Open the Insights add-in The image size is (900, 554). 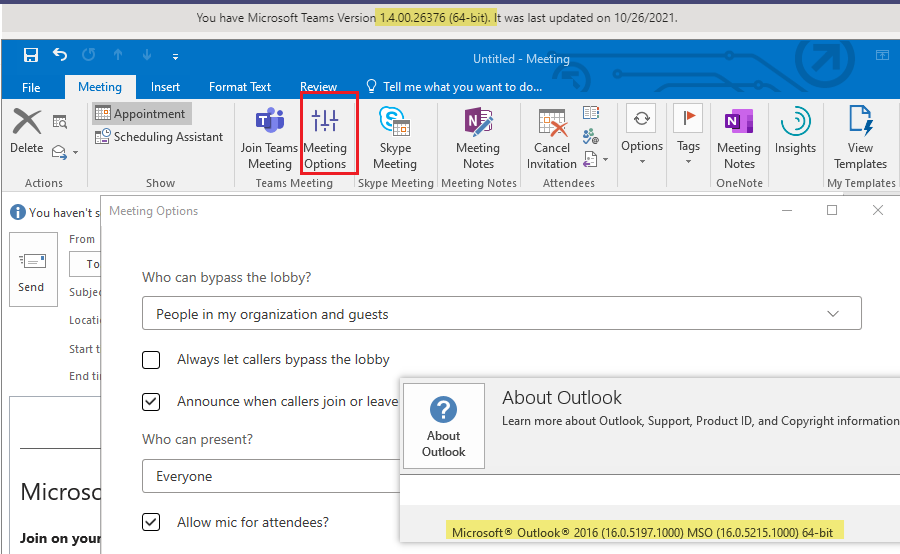[795, 131]
